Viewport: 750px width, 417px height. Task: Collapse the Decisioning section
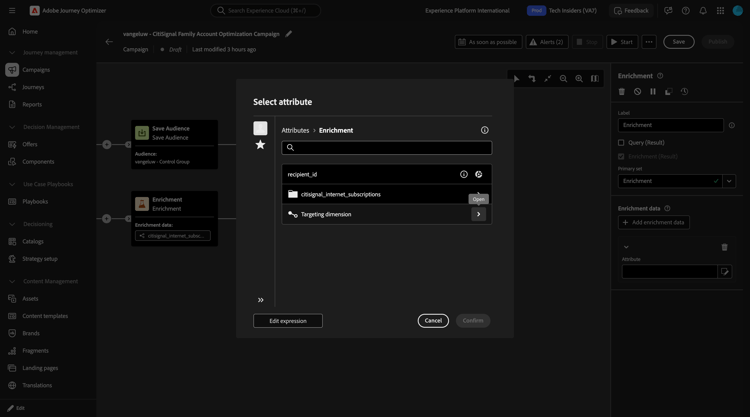point(12,224)
